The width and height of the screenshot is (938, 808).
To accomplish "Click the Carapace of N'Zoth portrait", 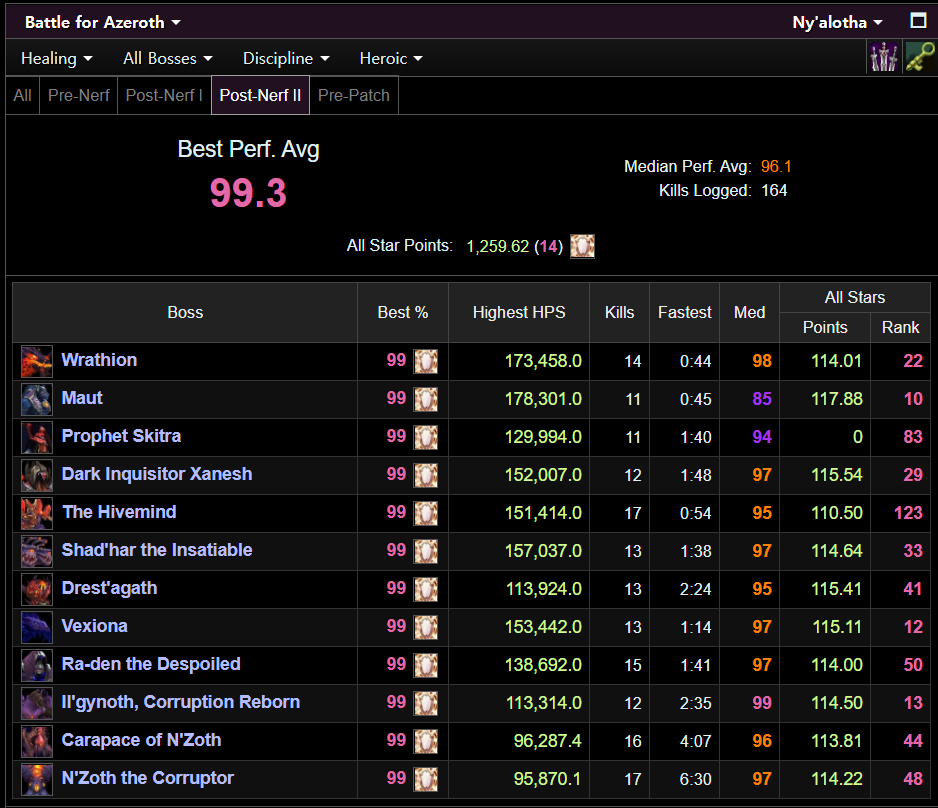I will click(x=36, y=741).
